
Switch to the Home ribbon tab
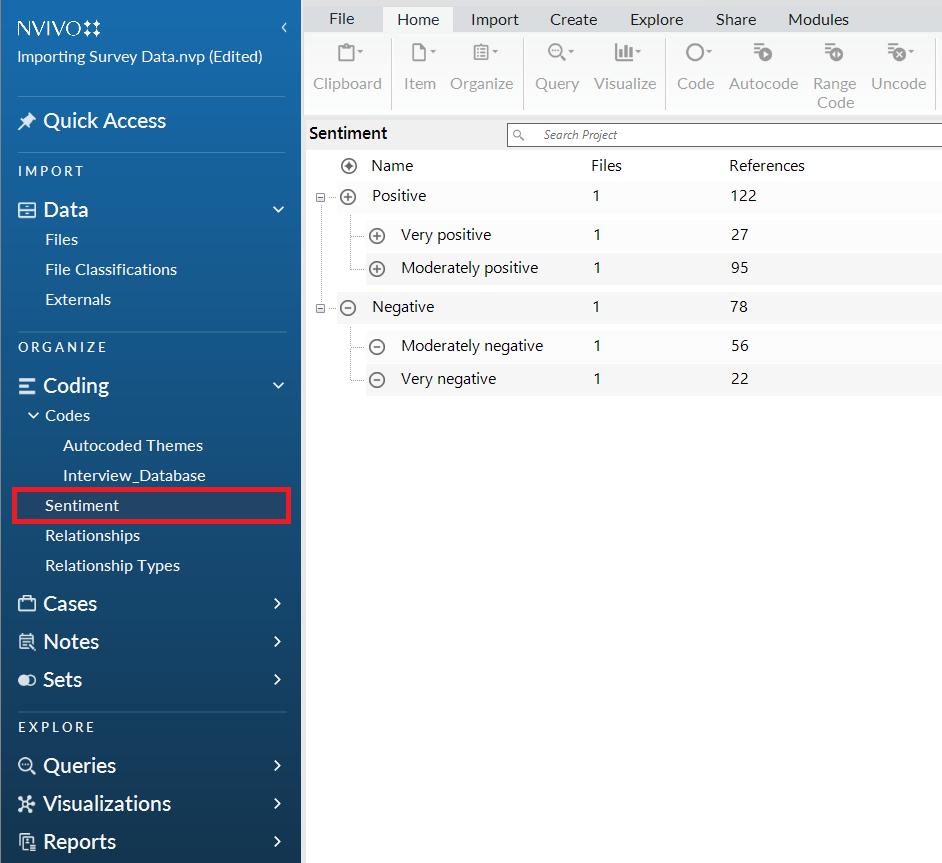click(418, 20)
